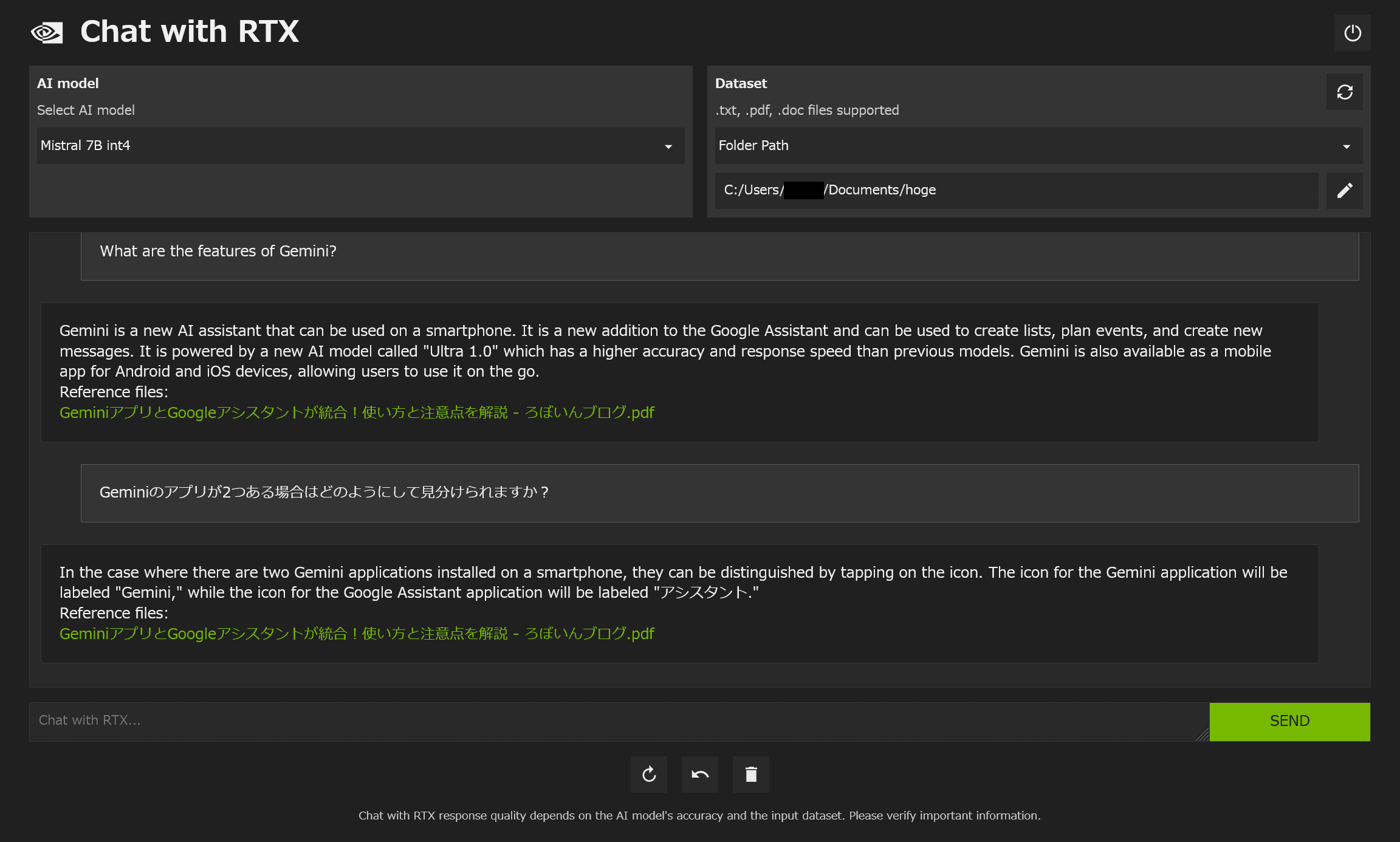
Task: Click the 'Select AI model' label
Action: [86, 110]
